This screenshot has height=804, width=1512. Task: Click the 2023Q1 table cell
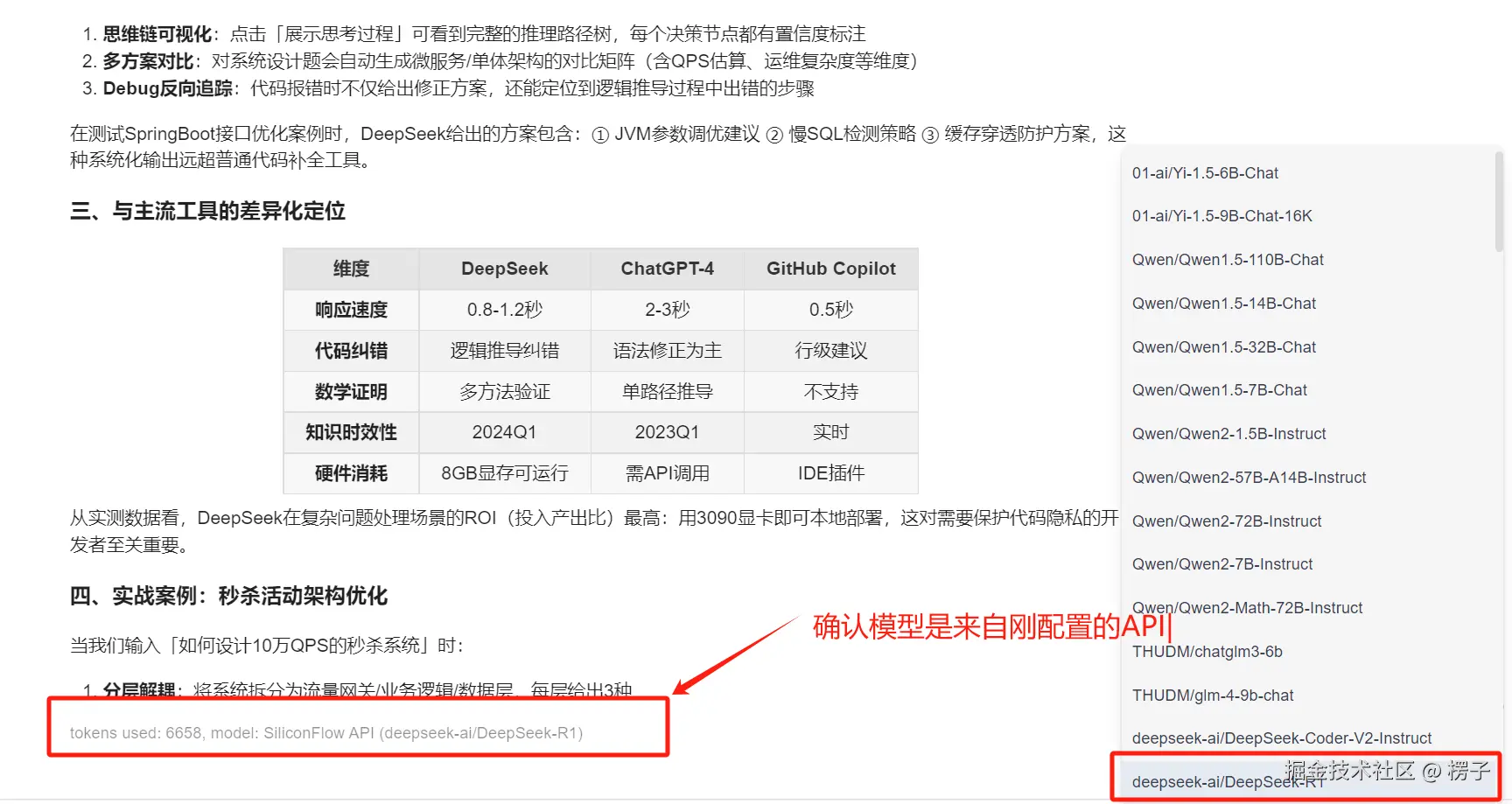(668, 432)
